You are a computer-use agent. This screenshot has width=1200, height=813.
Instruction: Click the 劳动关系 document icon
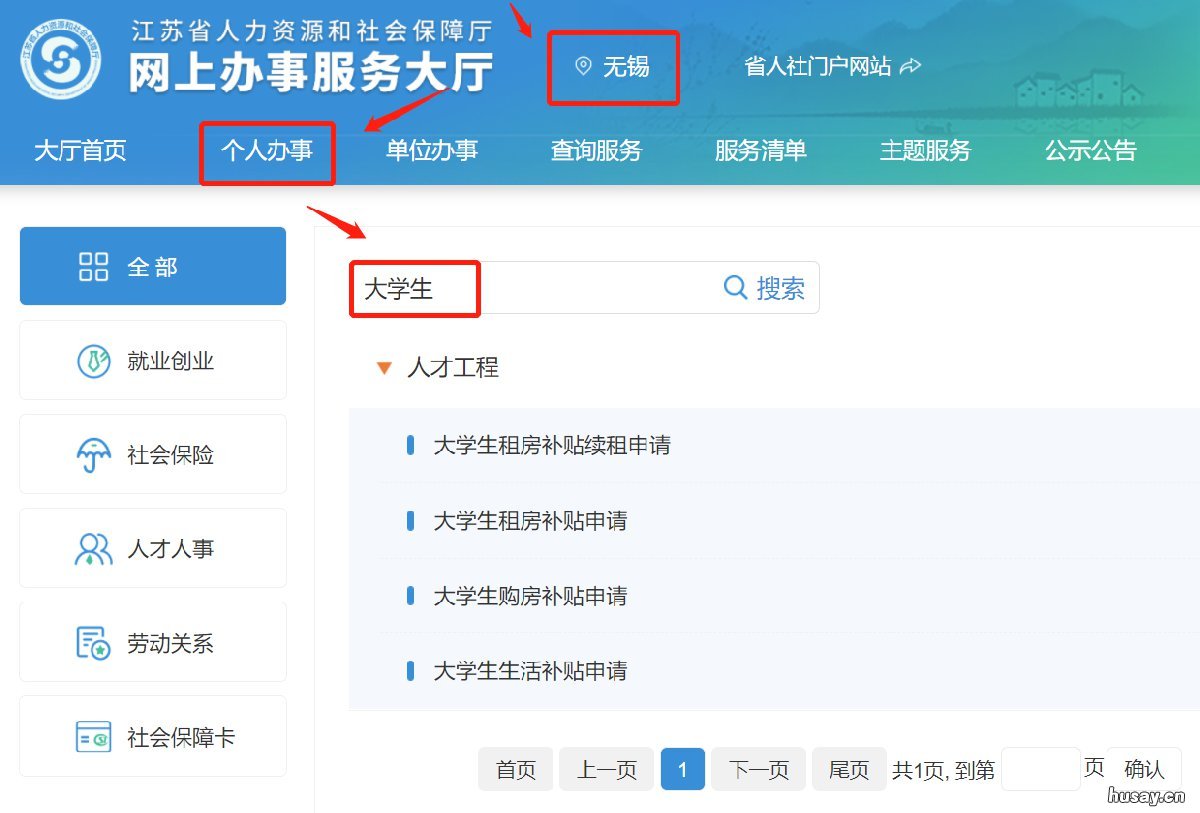click(92, 641)
